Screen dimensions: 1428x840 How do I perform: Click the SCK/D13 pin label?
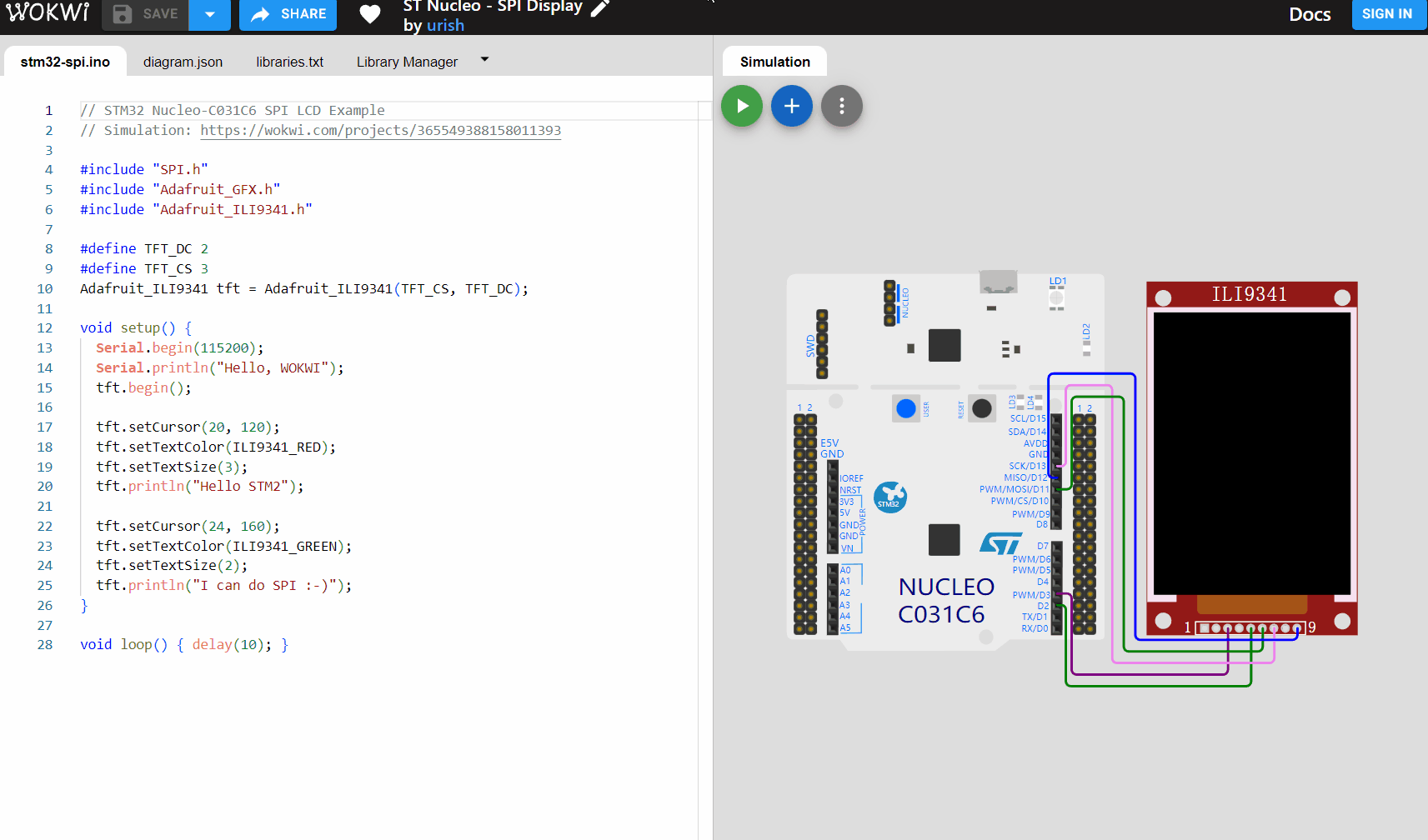(1027, 466)
